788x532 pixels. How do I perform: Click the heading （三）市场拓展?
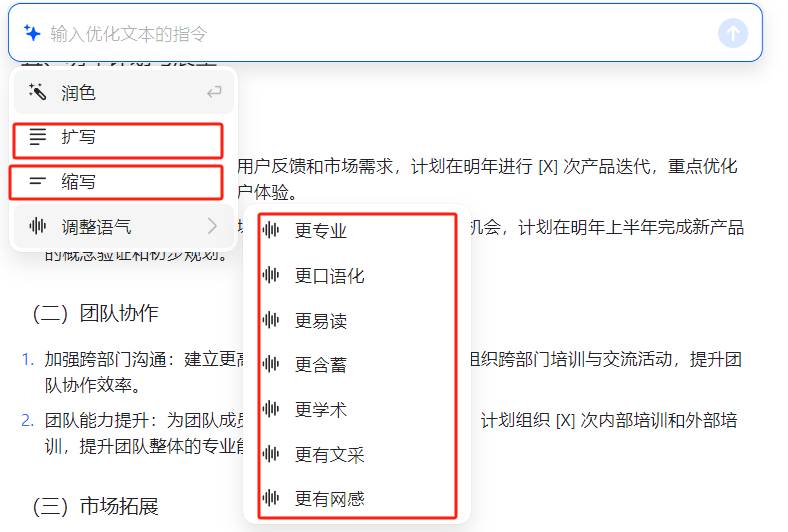95,506
